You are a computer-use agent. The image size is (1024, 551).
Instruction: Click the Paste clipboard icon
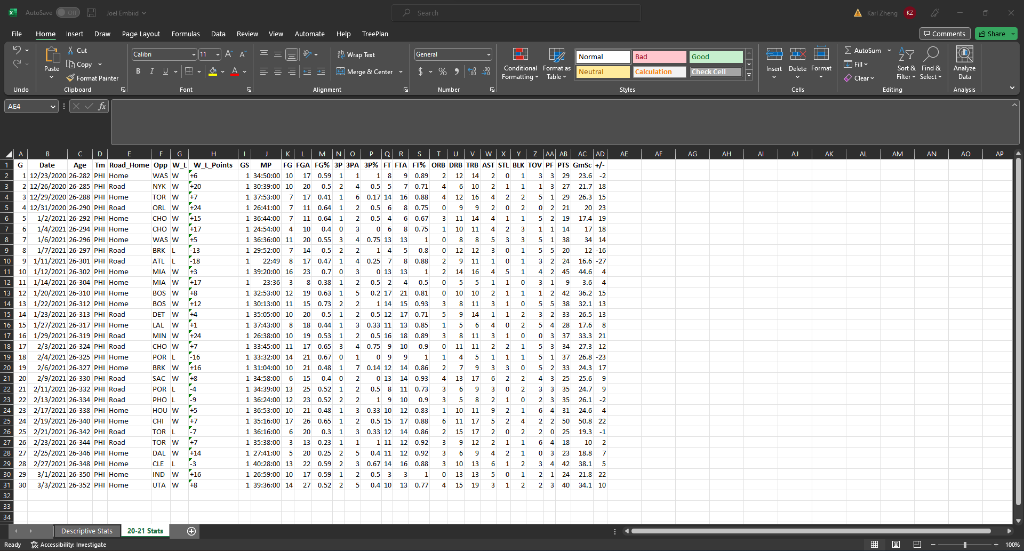click(52, 56)
